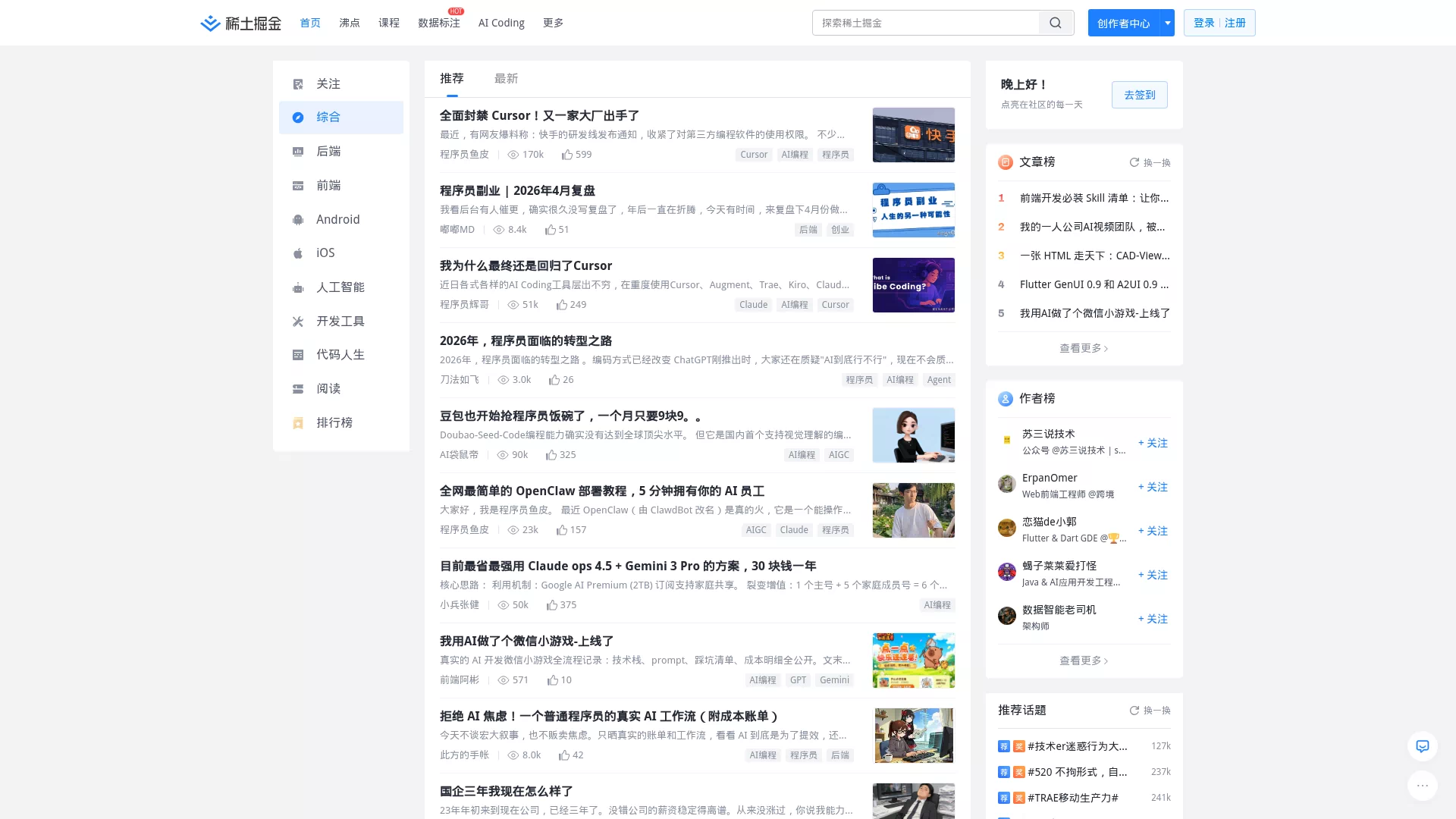Open the feedback chat floating icon

coord(1423,746)
